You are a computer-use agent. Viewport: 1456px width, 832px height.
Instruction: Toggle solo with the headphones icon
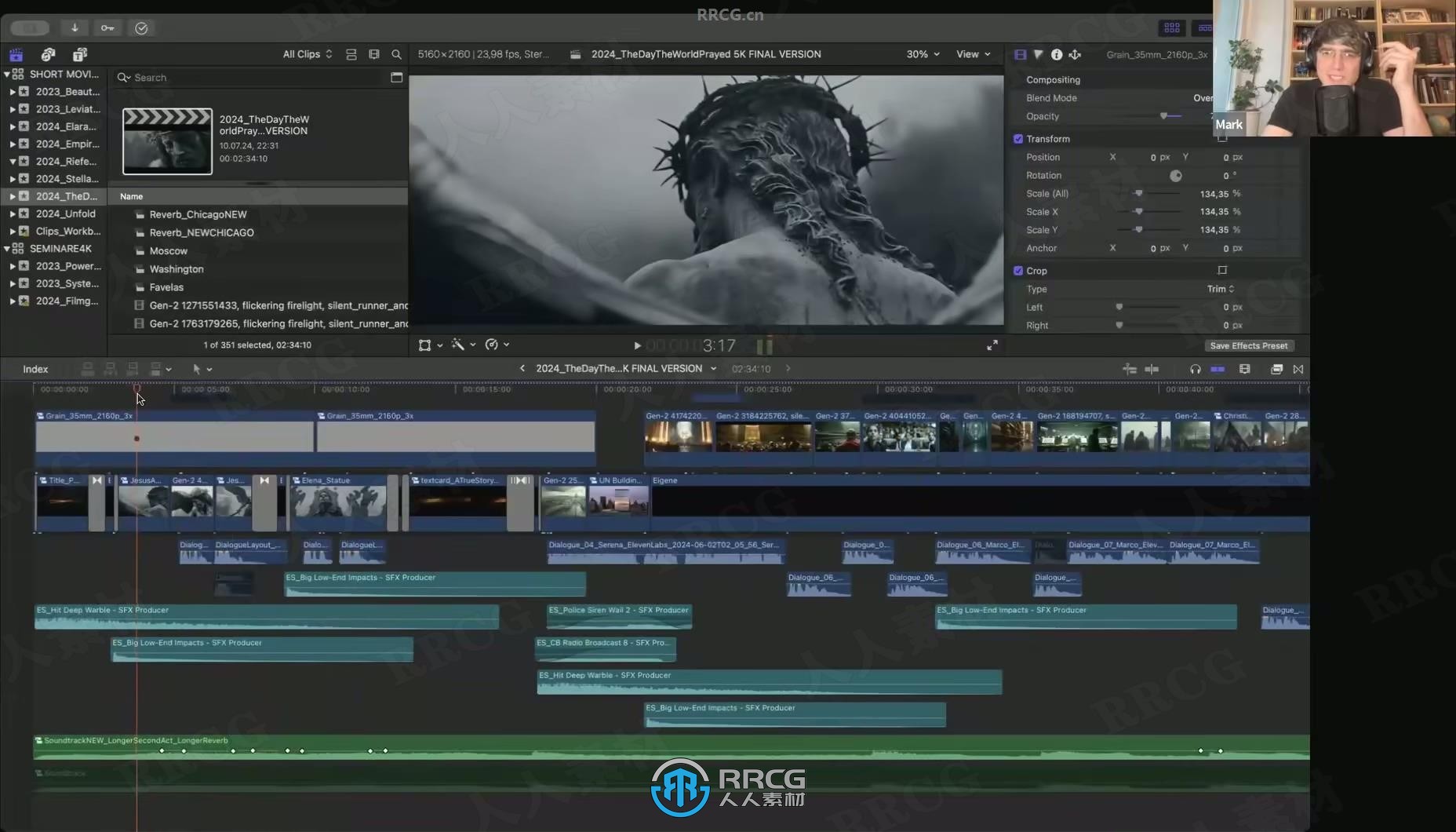tap(1195, 369)
